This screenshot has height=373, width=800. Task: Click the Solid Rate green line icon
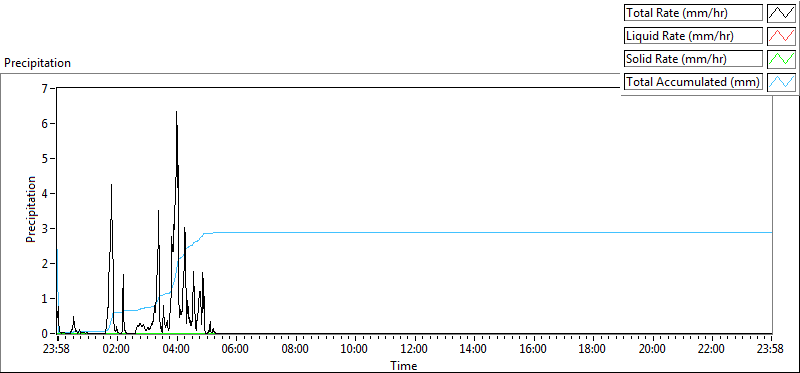(x=782, y=58)
